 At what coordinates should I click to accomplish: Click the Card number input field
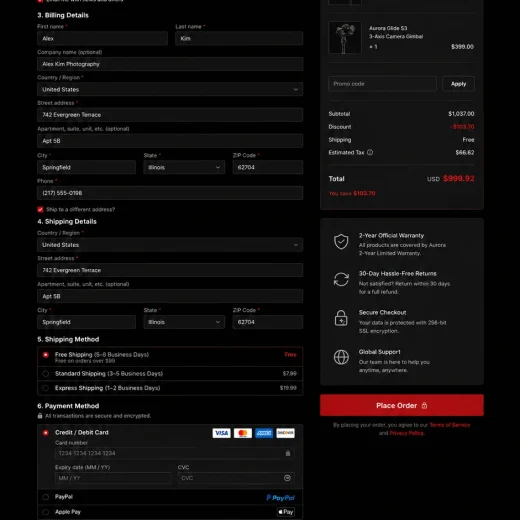[175, 453]
